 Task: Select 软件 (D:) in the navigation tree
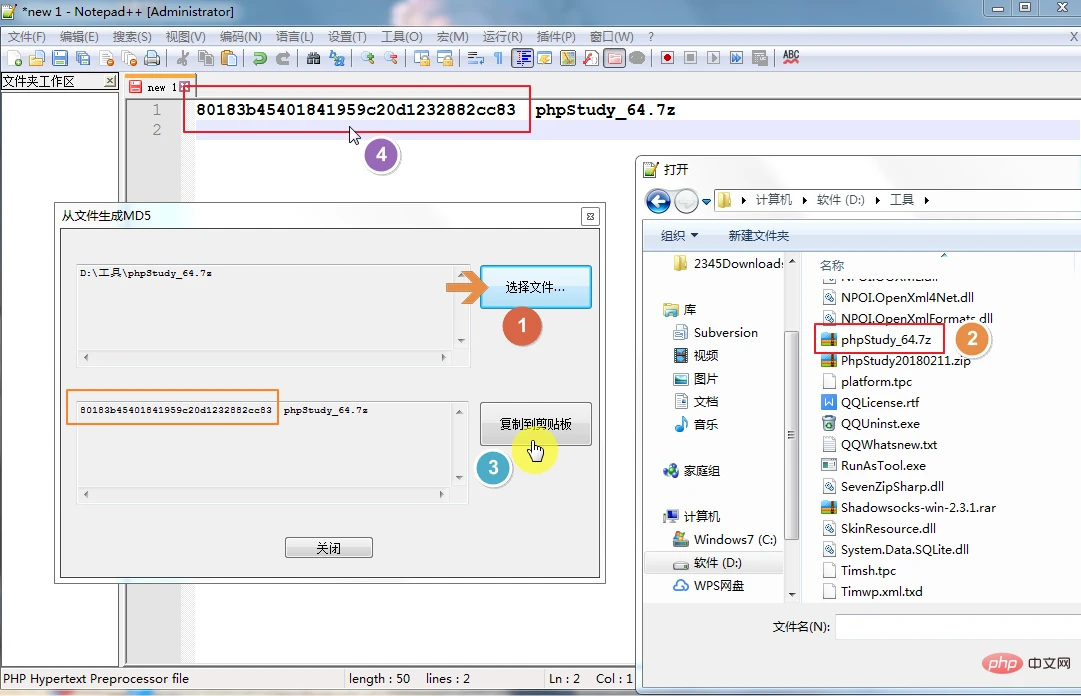(717, 563)
